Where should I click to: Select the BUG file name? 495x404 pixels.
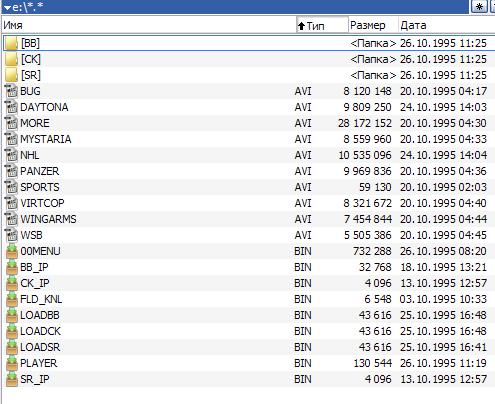point(30,91)
